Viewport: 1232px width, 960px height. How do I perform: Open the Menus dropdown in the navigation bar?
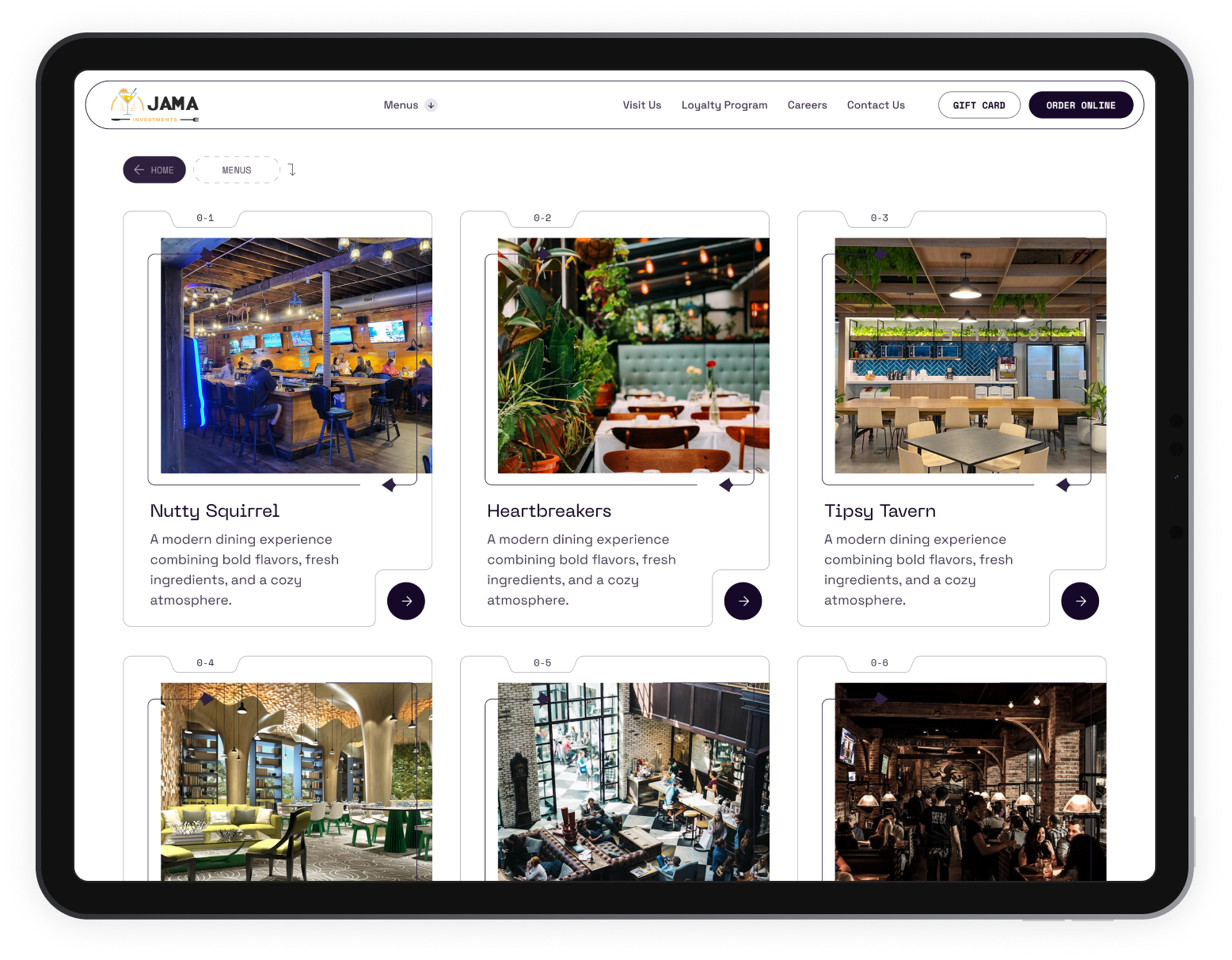point(401,104)
